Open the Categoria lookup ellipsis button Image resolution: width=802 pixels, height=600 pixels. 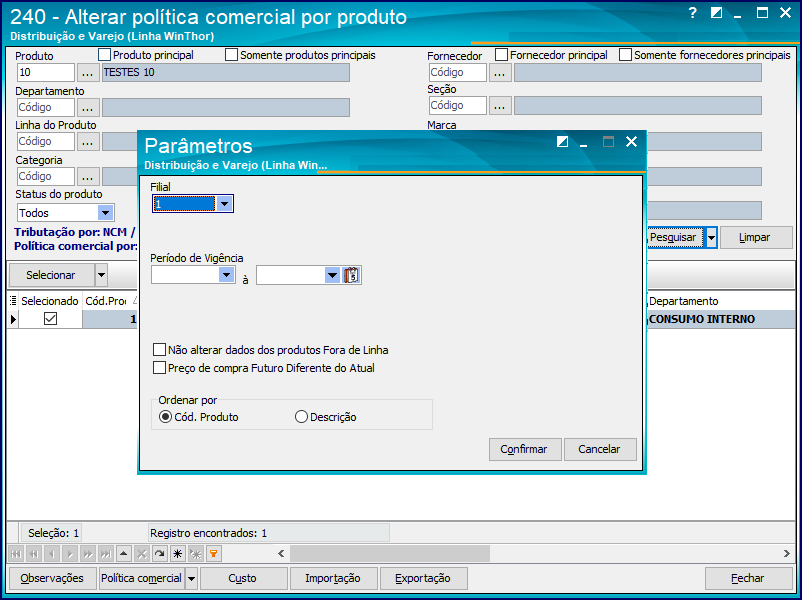click(88, 176)
